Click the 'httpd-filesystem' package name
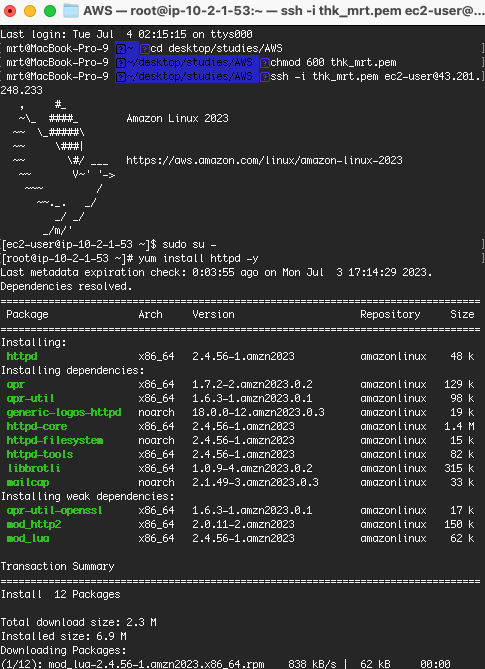 55,440
